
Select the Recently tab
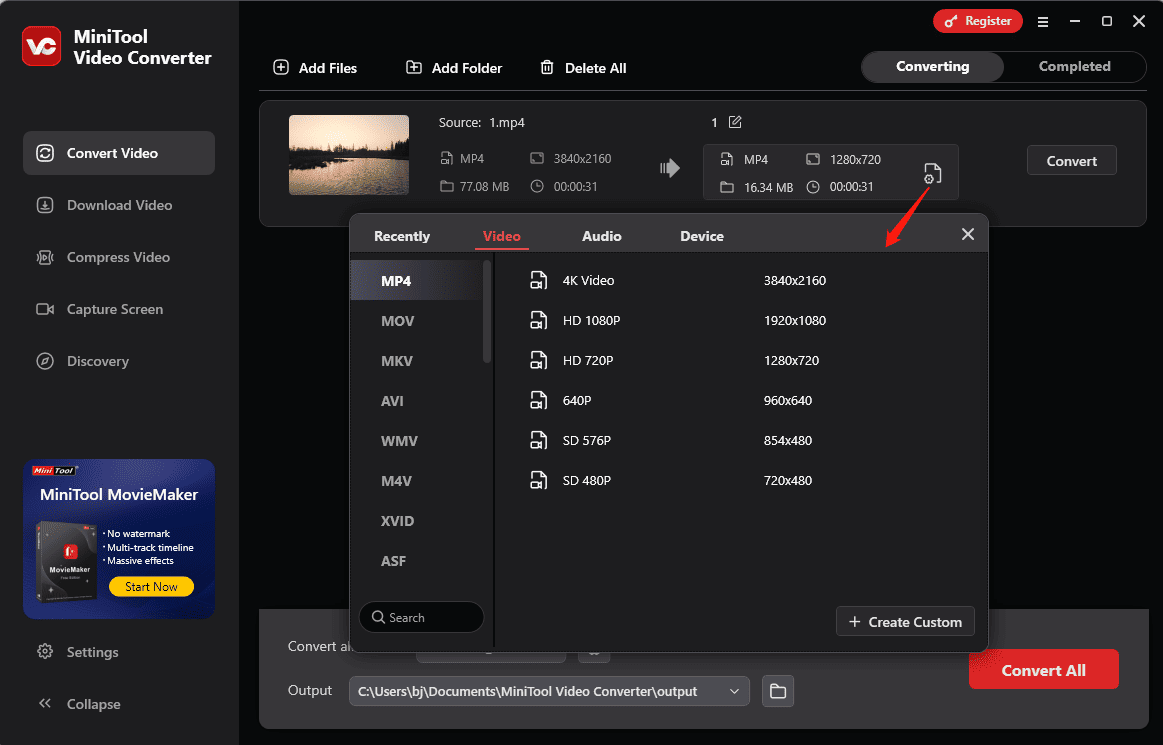click(402, 236)
